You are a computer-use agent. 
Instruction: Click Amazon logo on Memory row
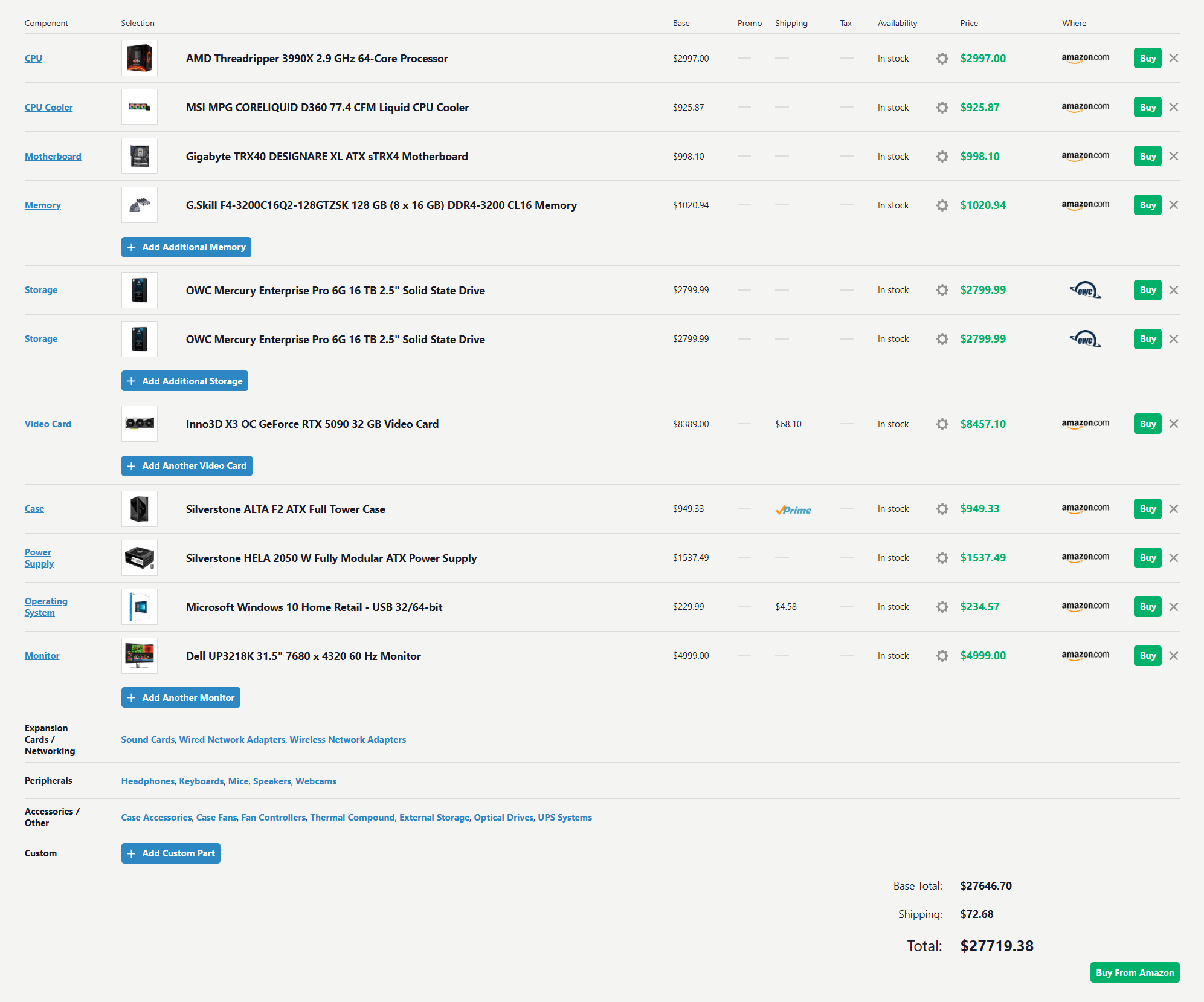[x=1085, y=205]
